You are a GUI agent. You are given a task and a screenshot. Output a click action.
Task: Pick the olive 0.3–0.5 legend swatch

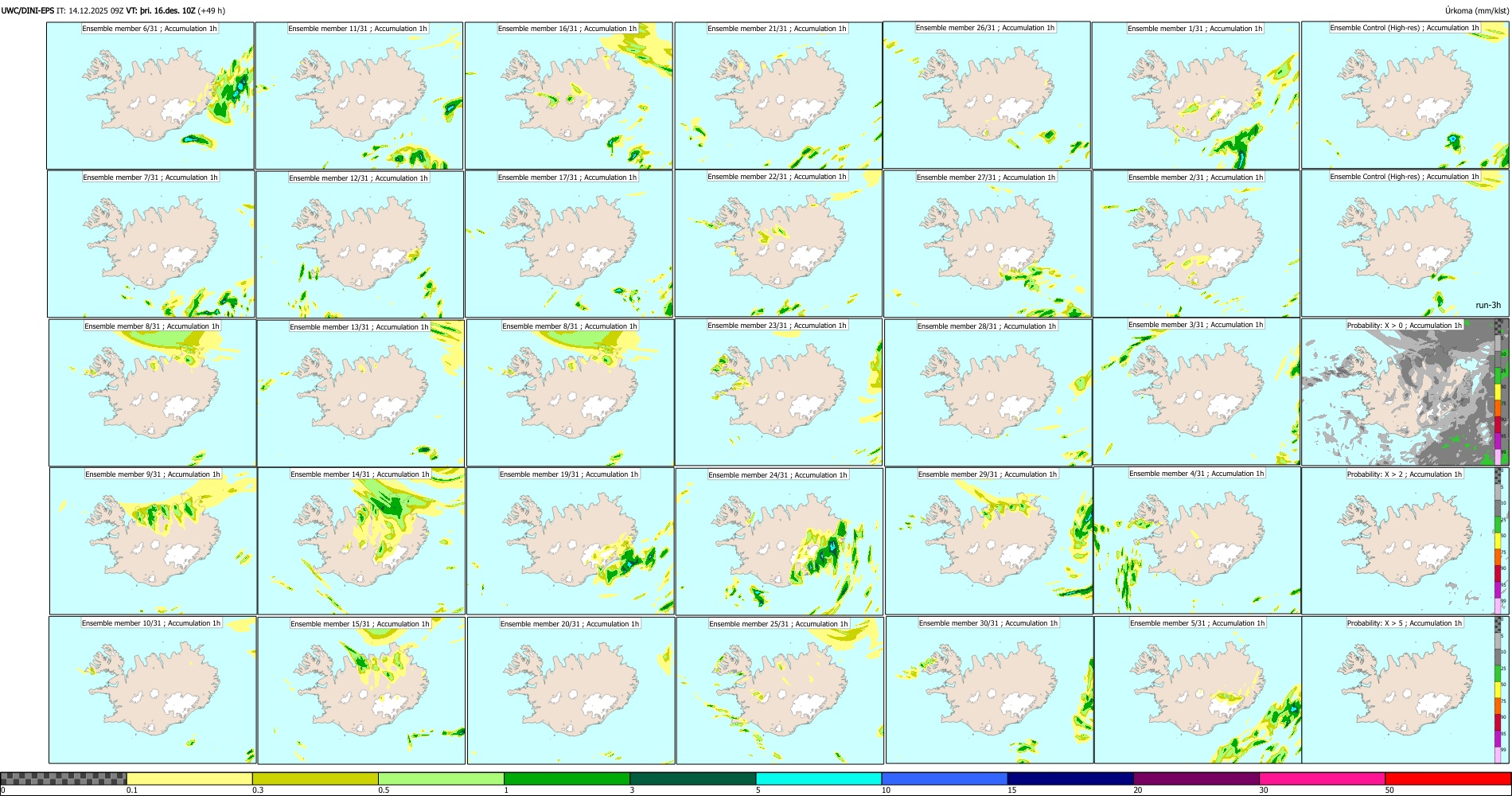(x=315, y=778)
